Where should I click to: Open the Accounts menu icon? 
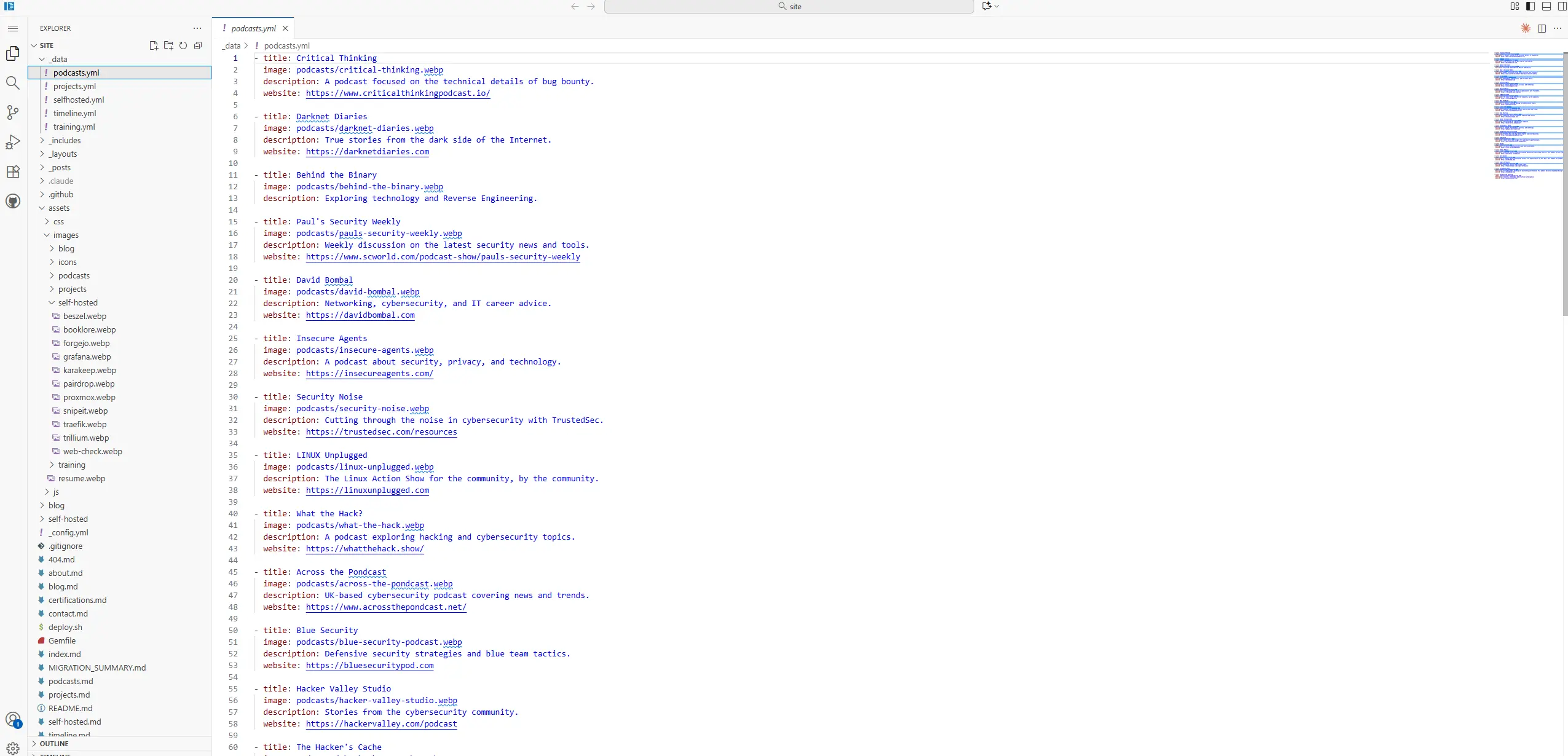[x=13, y=720]
